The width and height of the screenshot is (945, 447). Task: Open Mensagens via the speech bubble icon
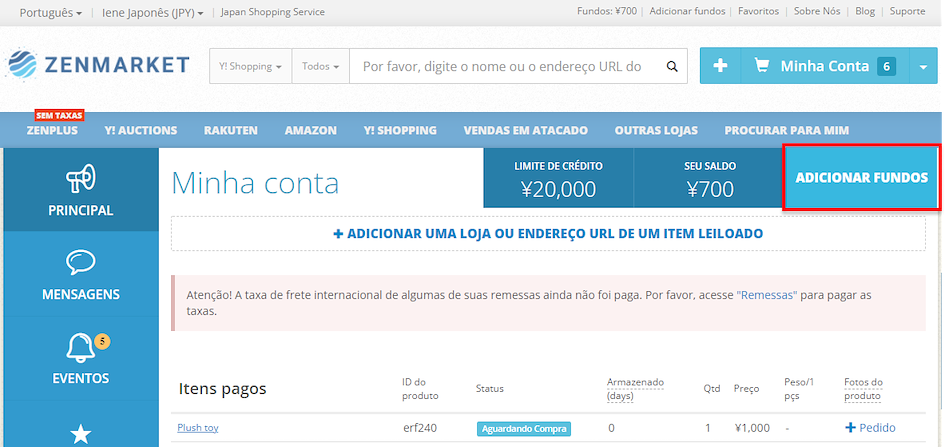pyautogui.click(x=81, y=262)
